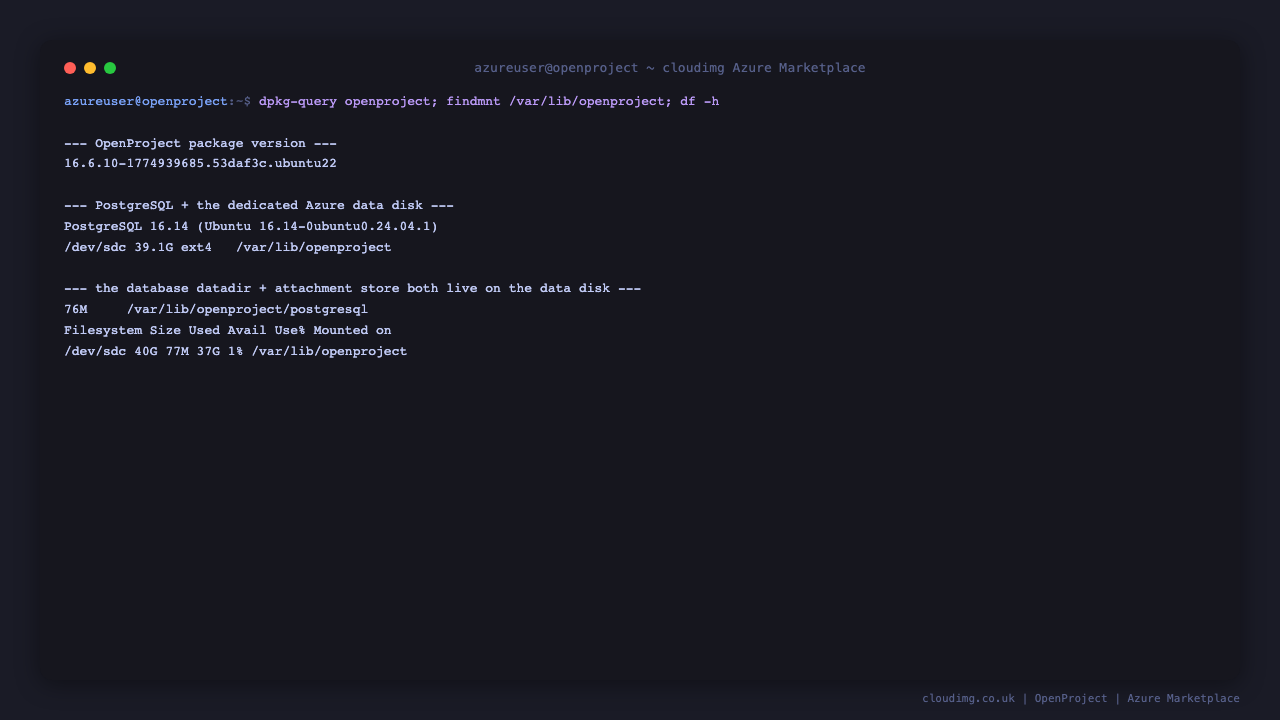Click the terminal title 'azureuser@openproject ~ cloudimg Azure Marketplace'
Viewport: 1280px width, 720px height.
(x=670, y=68)
